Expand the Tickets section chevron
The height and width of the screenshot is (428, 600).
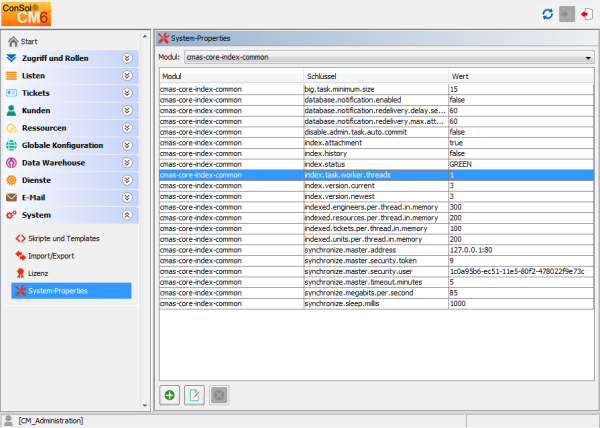[x=127, y=93]
